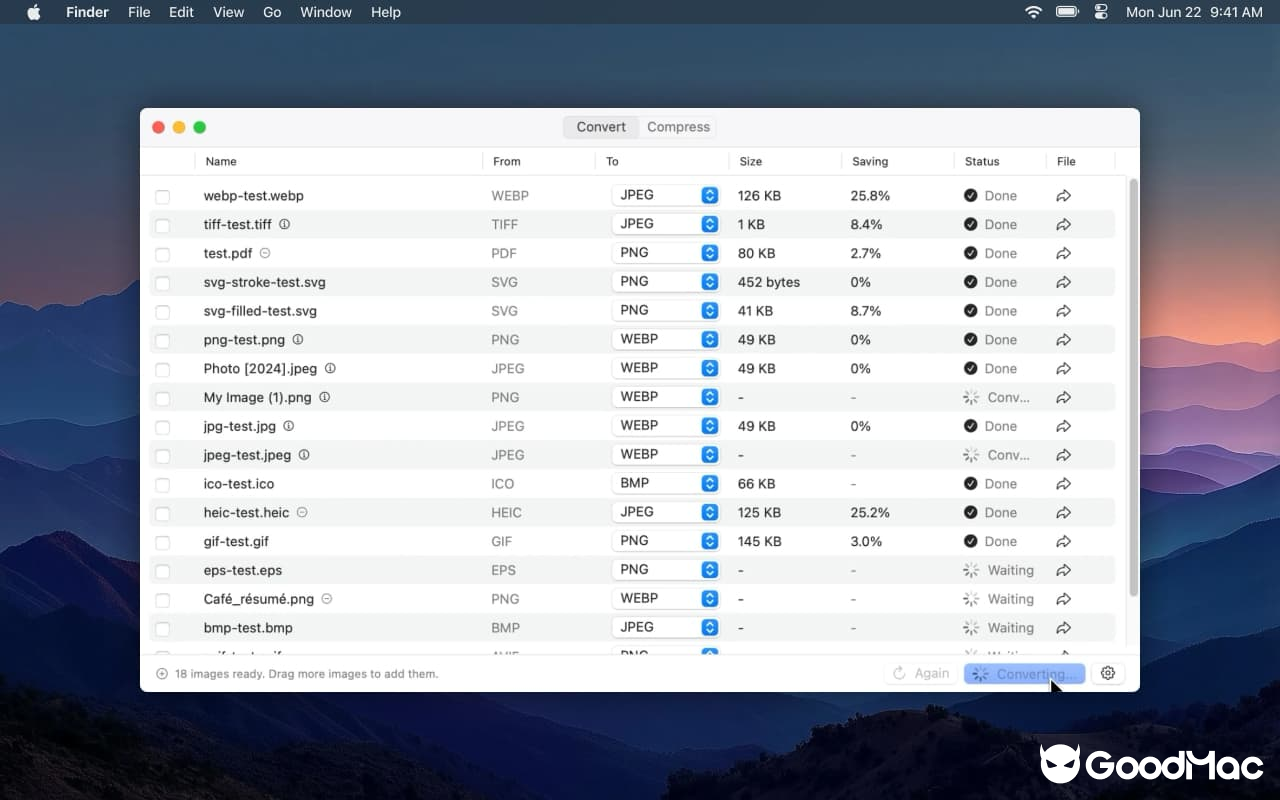
Task: Click the Again button
Action: pos(920,673)
